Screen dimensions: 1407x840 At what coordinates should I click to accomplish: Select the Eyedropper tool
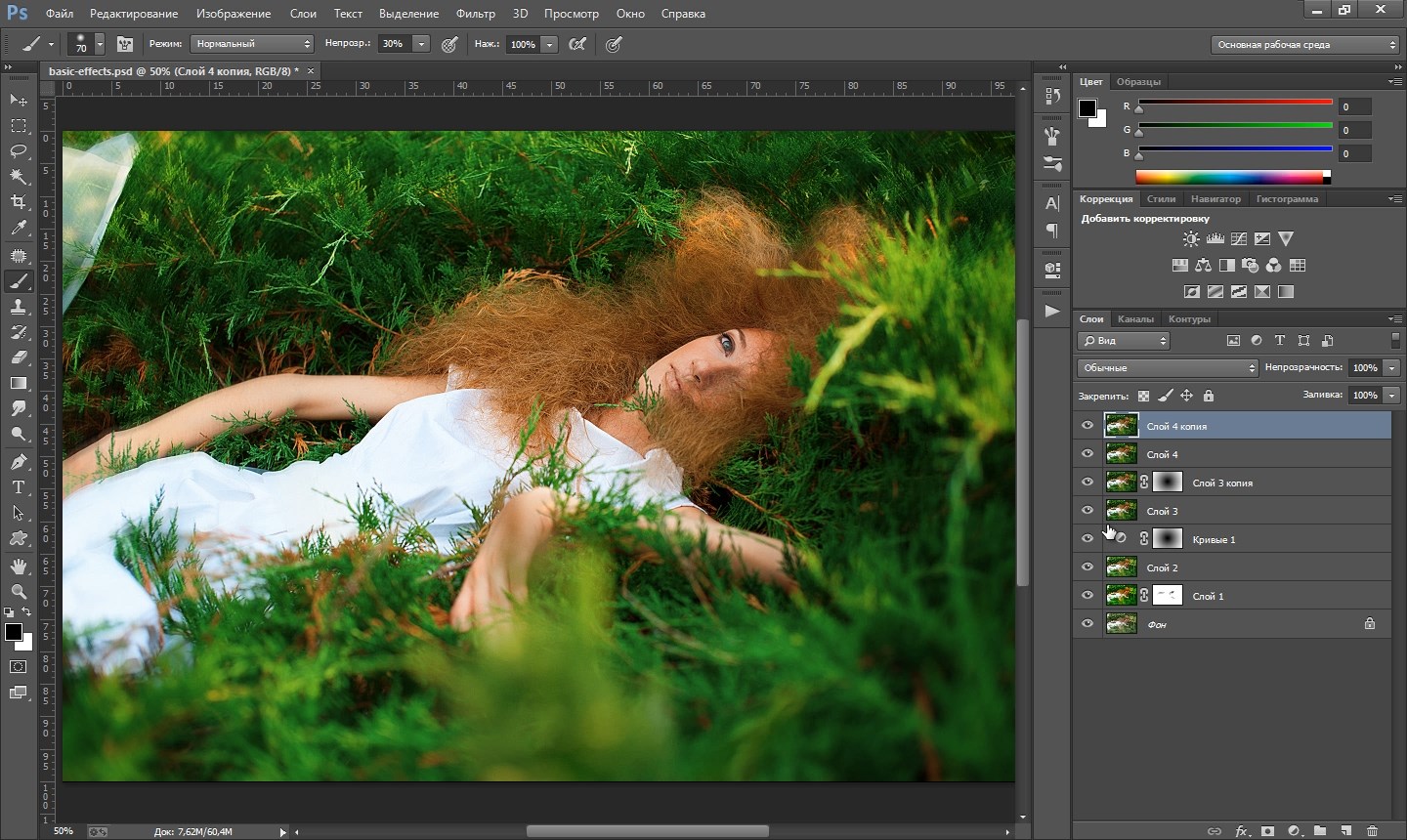[x=19, y=229]
